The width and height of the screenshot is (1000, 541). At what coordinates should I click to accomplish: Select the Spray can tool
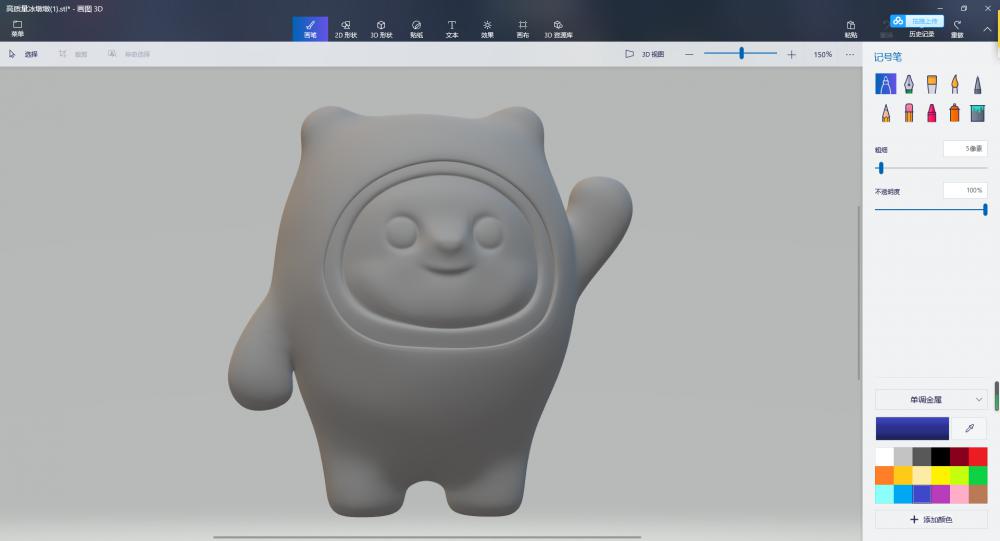(x=955, y=113)
